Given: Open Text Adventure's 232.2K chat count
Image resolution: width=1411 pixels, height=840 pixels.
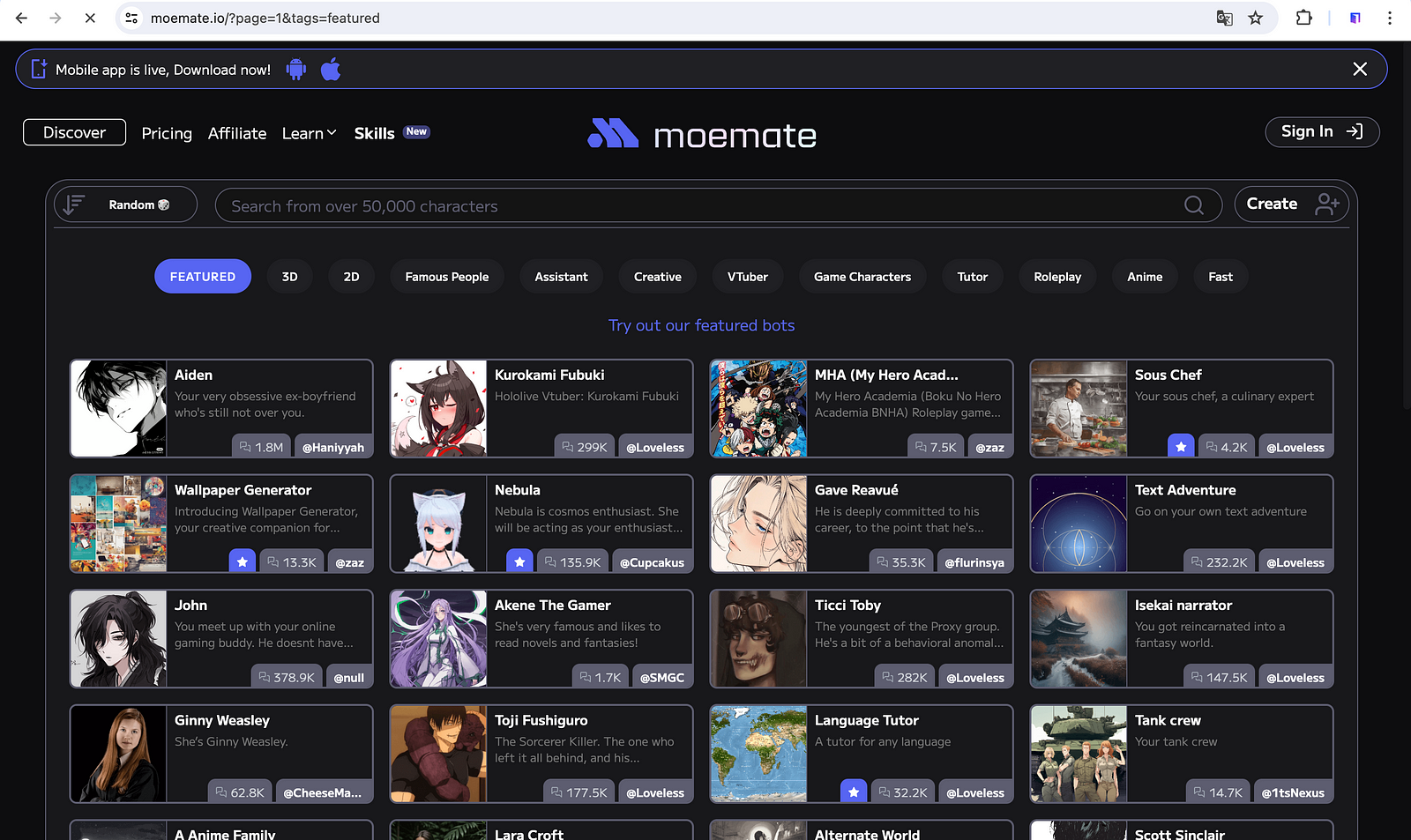Looking at the screenshot, I should click(x=1220, y=561).
